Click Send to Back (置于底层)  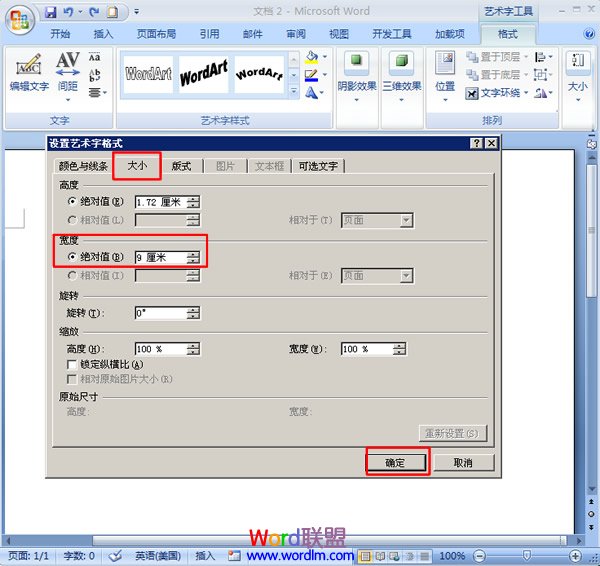493,75
